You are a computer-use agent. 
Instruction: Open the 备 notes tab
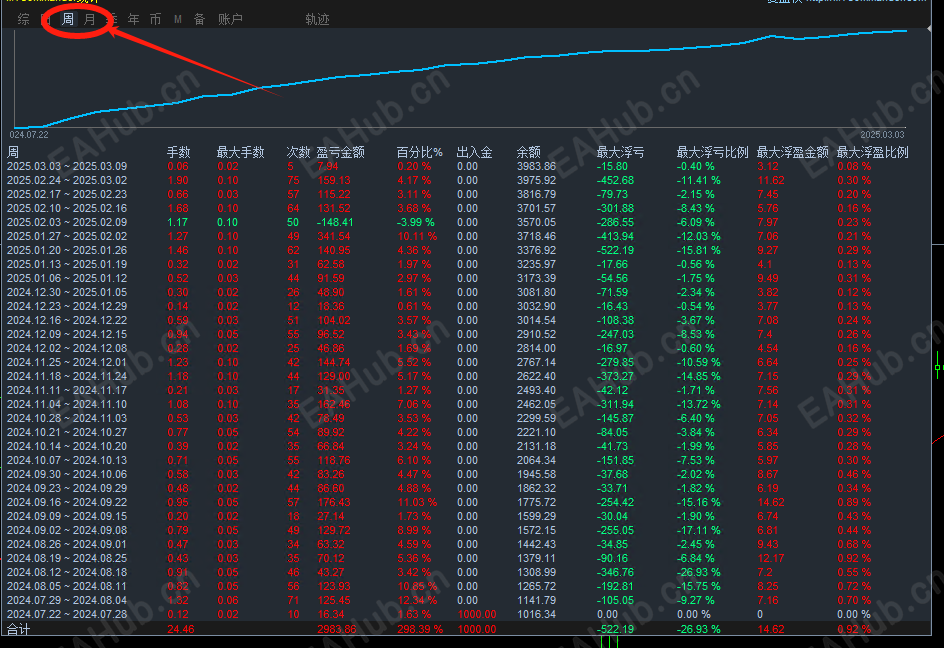(x=199, y=19)
